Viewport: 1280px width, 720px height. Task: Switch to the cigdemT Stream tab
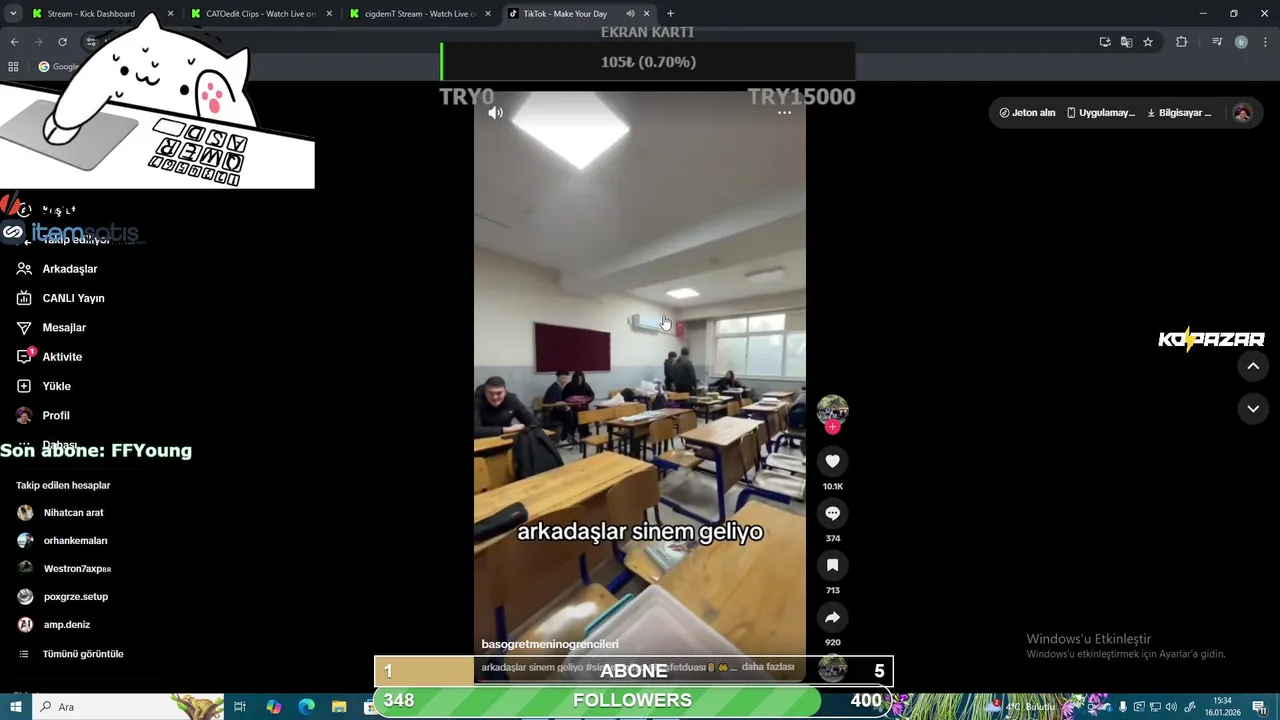419,14
